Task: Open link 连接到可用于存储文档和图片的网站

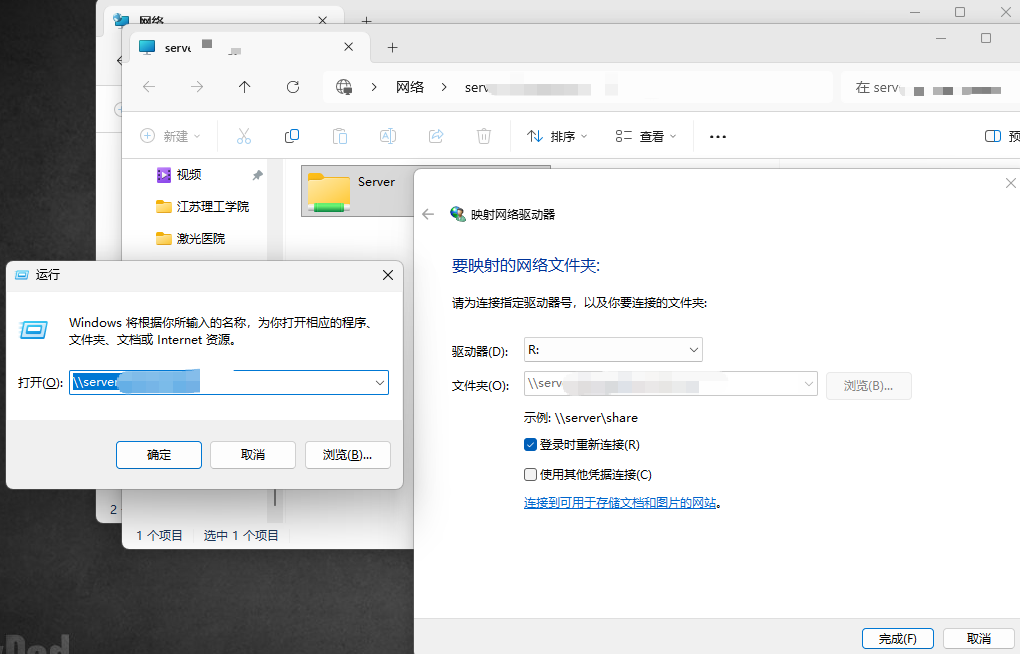Action: pos(620,503)
